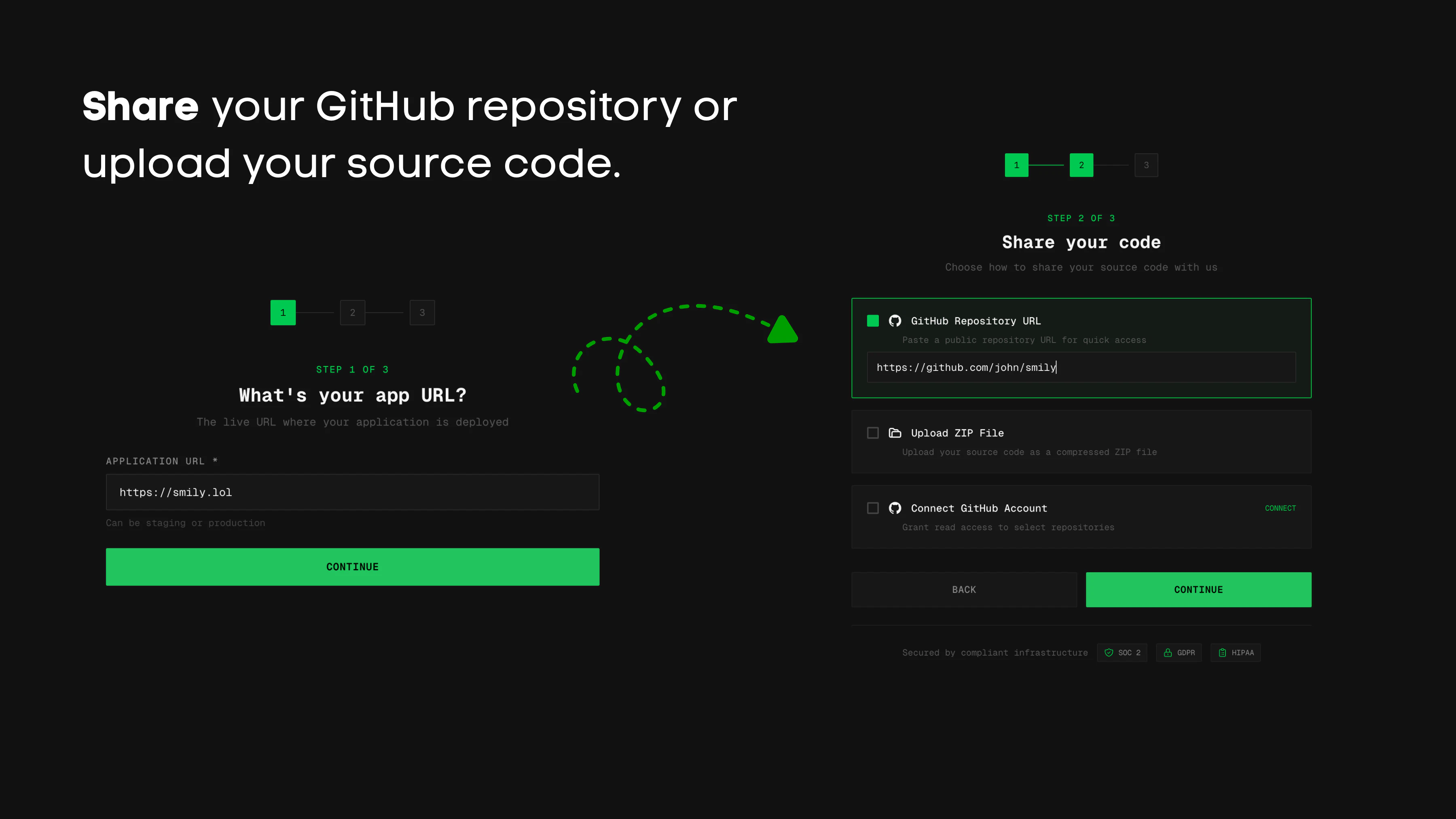Check the Connect GitHub Account checkbox
Image resolution: width=1456 pixels, height=819 pixels.
(x=873, y=508)
